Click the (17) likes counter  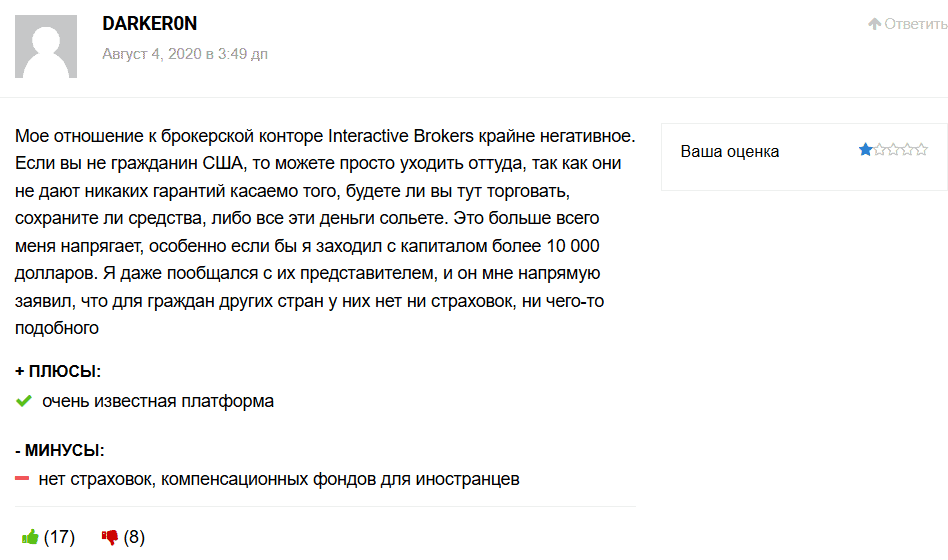pos(59,537)
